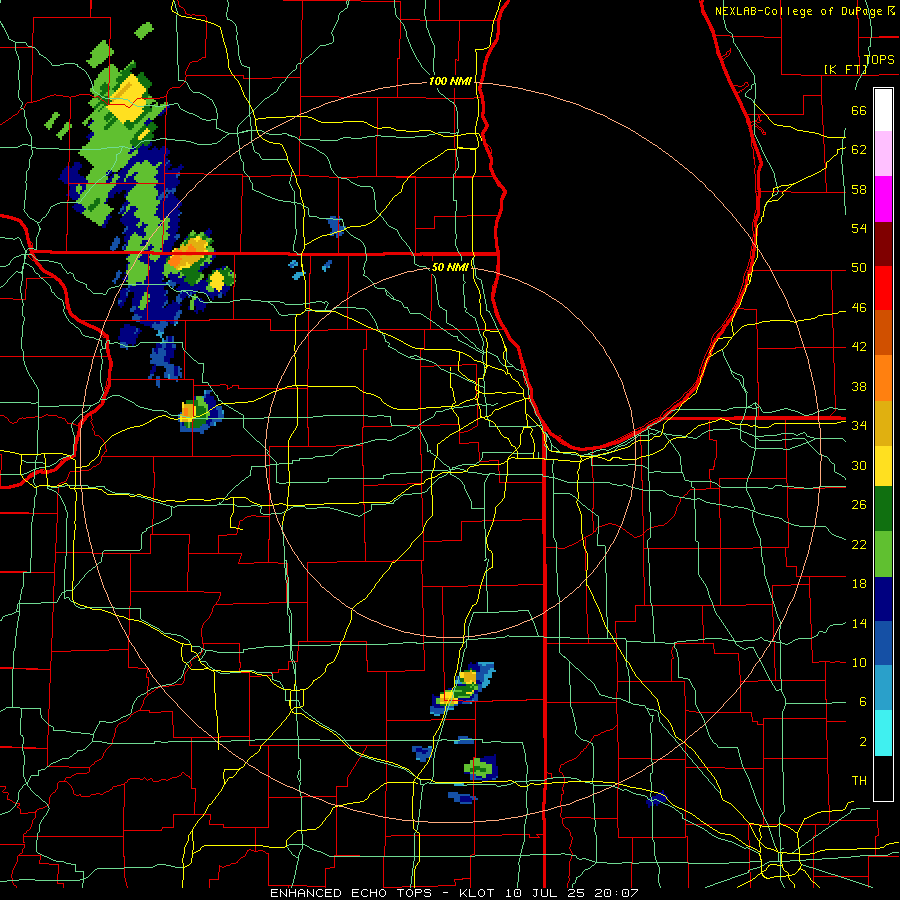Click the white swatch in the tops legend

click(883, 110)
